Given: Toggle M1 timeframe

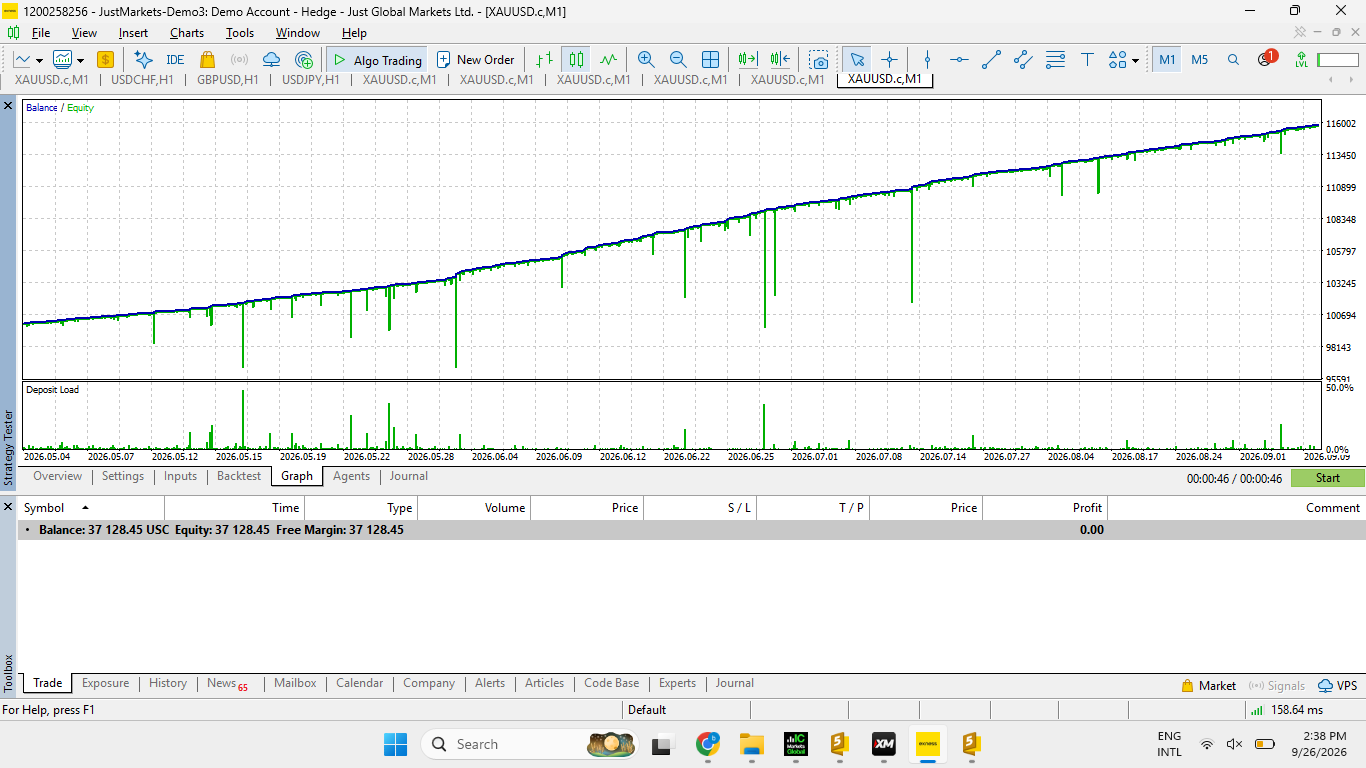Looking at the screenshot, I should click(x=1167, y=60).
